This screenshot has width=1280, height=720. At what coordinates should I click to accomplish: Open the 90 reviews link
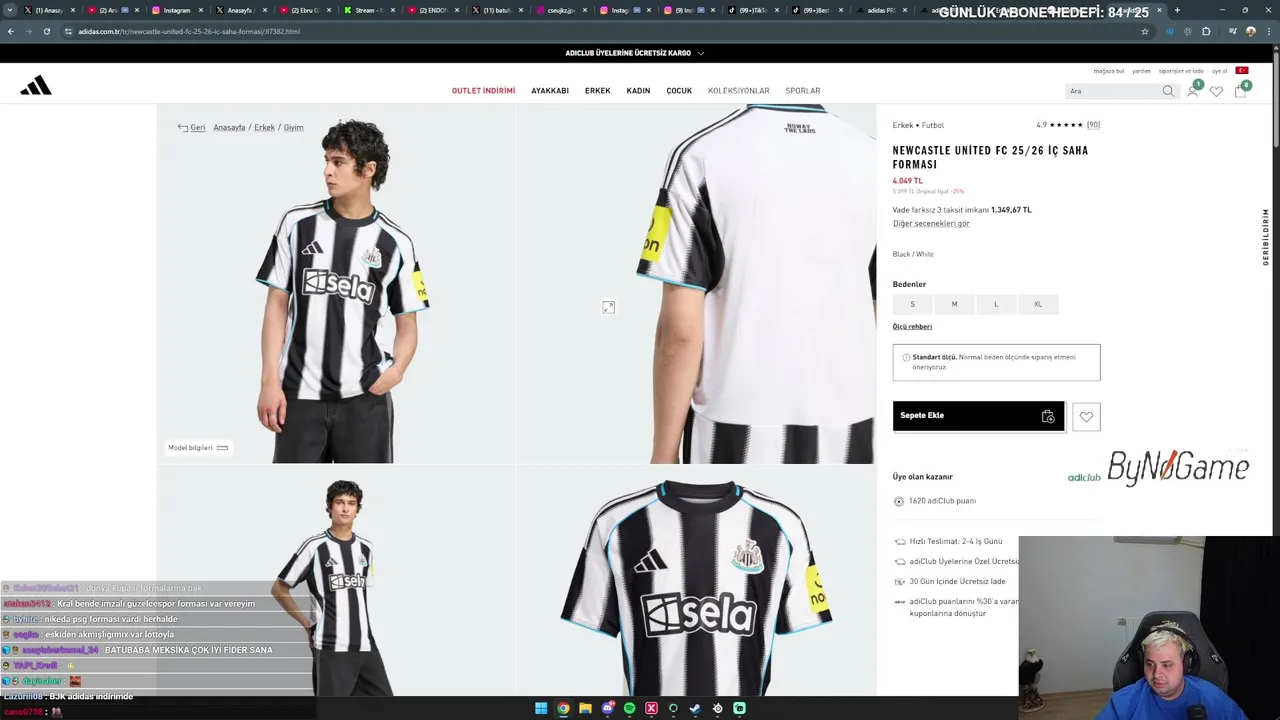coord(1093,125)
